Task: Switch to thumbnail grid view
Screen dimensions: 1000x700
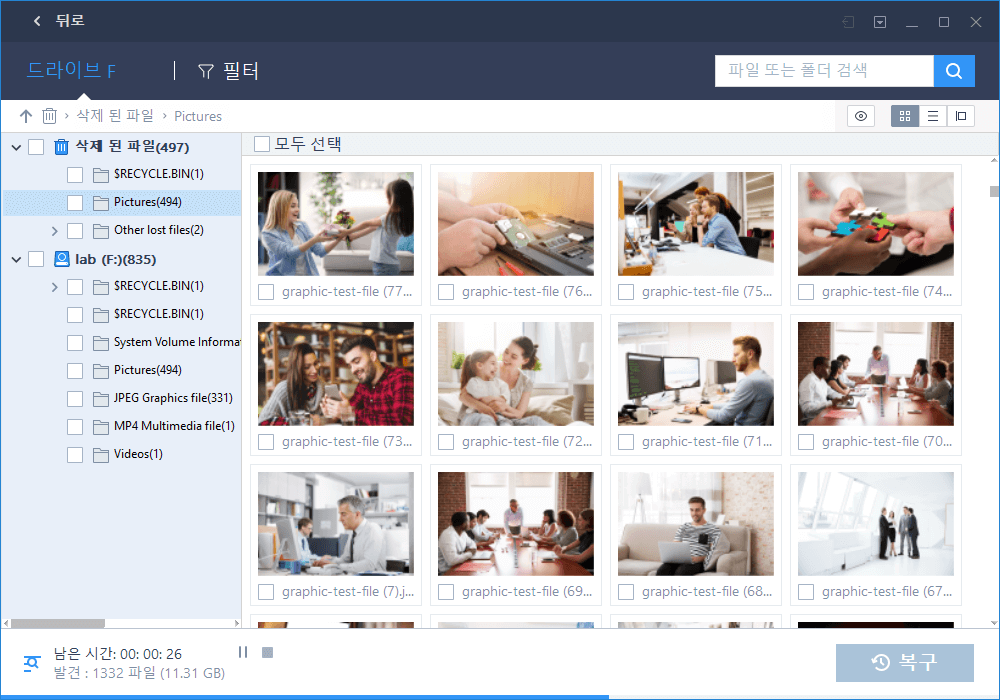Action: click(x=904, y=116)
